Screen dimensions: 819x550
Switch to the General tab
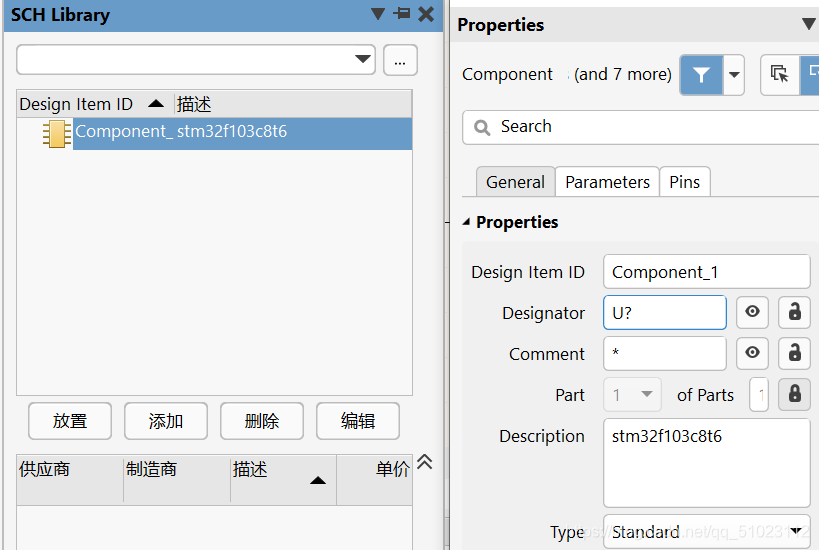pos(515,182)
